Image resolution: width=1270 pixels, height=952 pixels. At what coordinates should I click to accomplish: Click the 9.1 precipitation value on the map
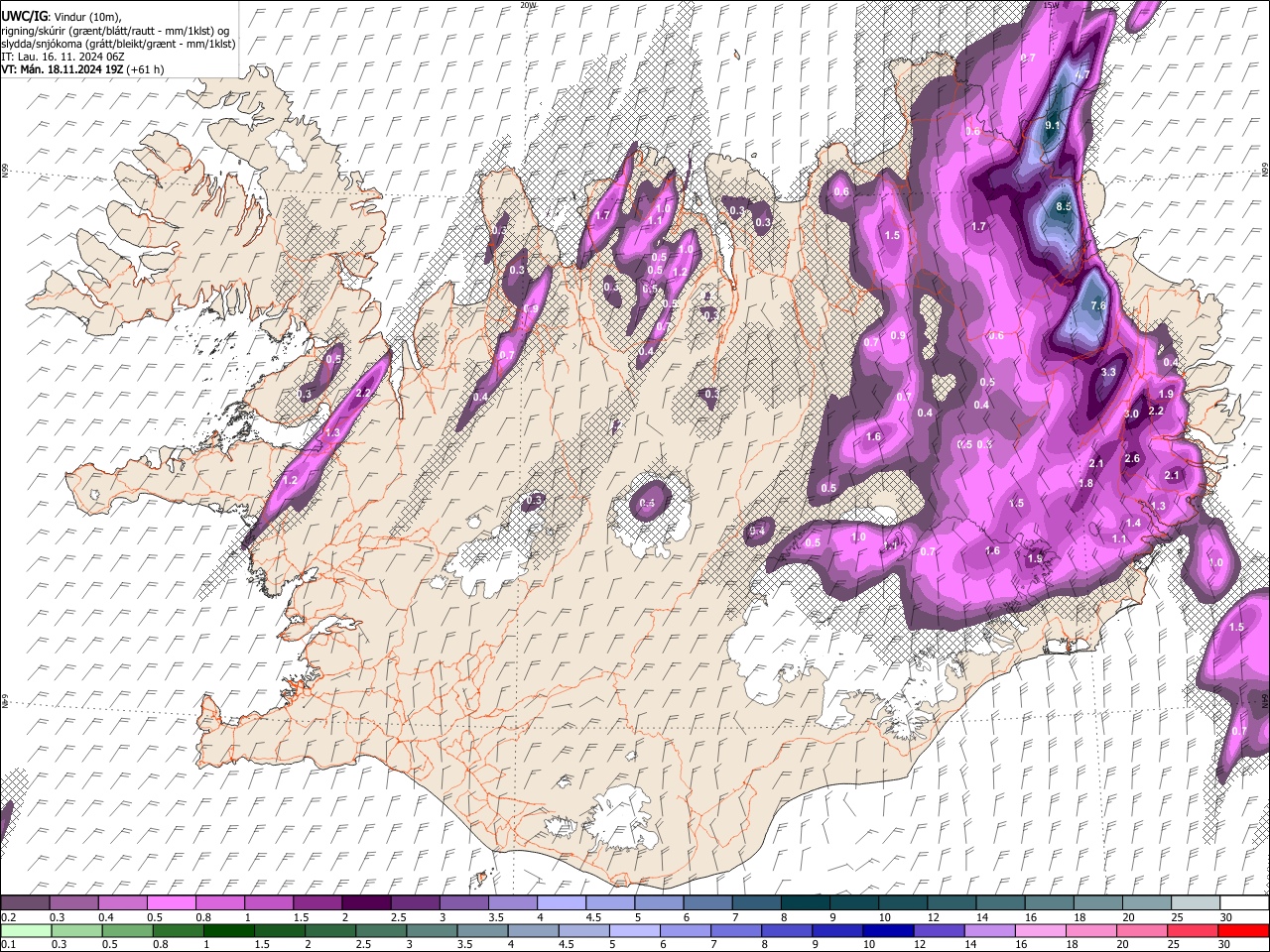coord(1053,125)
